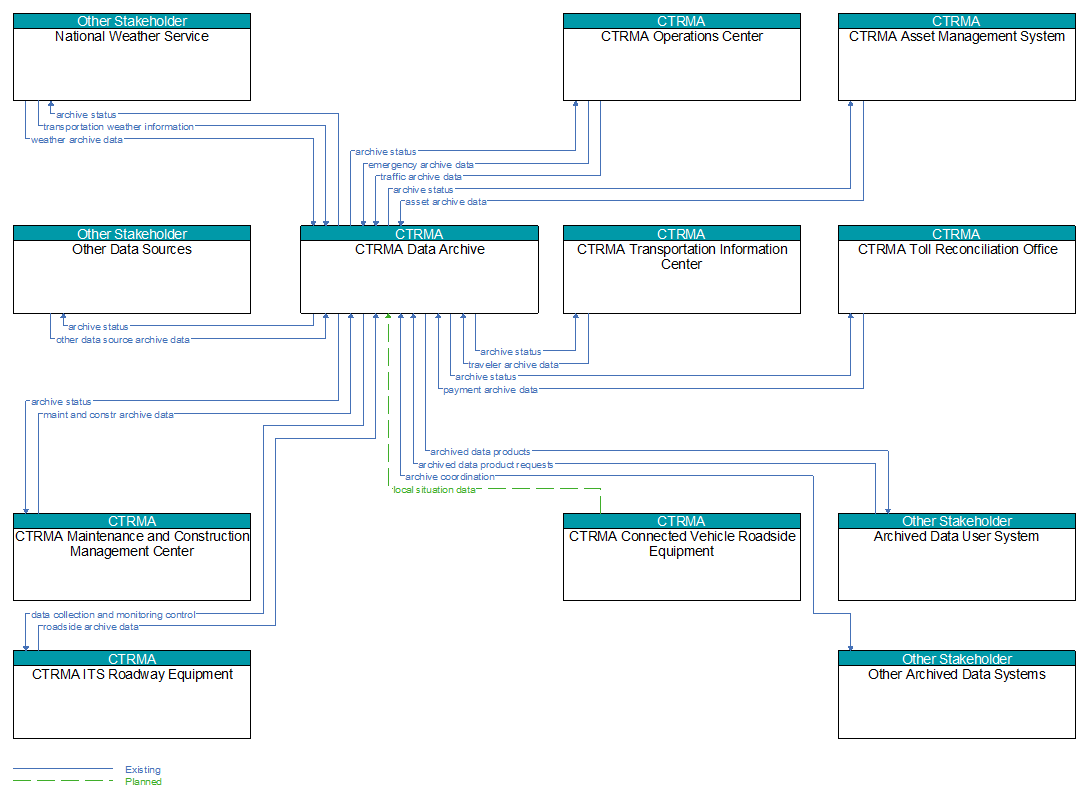
Task: Select 'archived data product requests' label
Action: coord(486,465)
